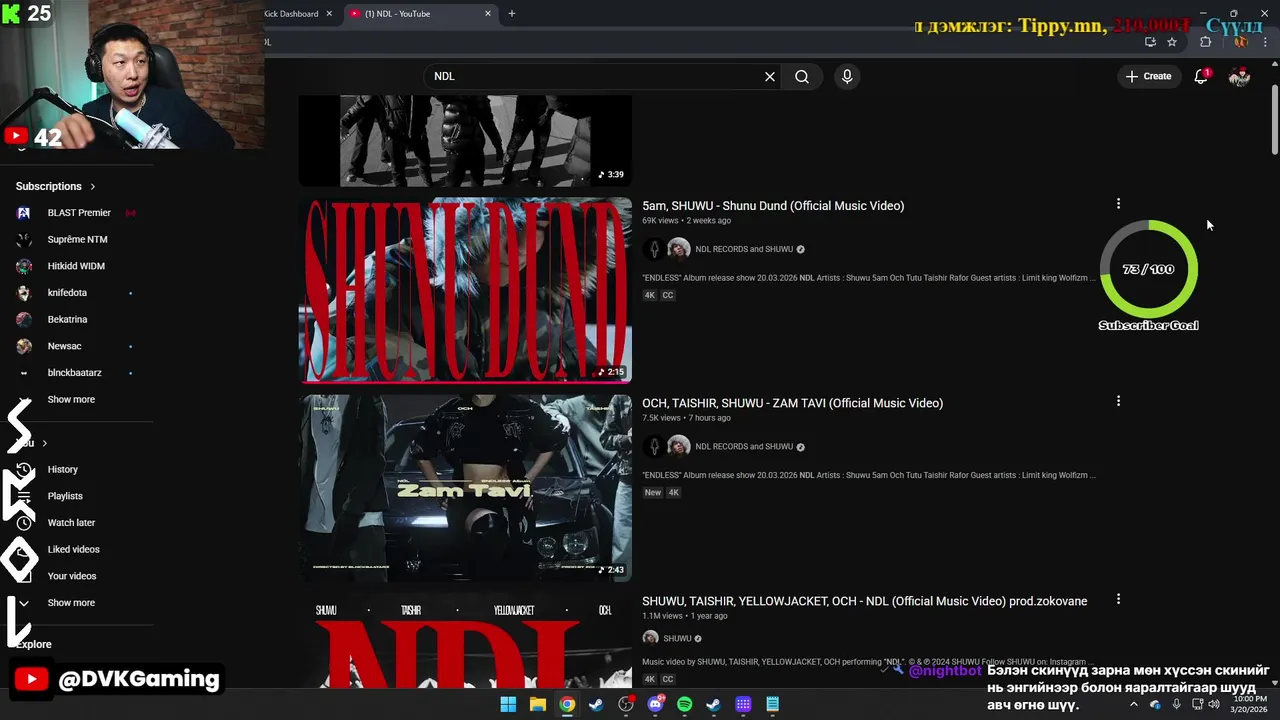Open 5am, SHUWU - Shunu Dund video title

click(x=773, y=206)
